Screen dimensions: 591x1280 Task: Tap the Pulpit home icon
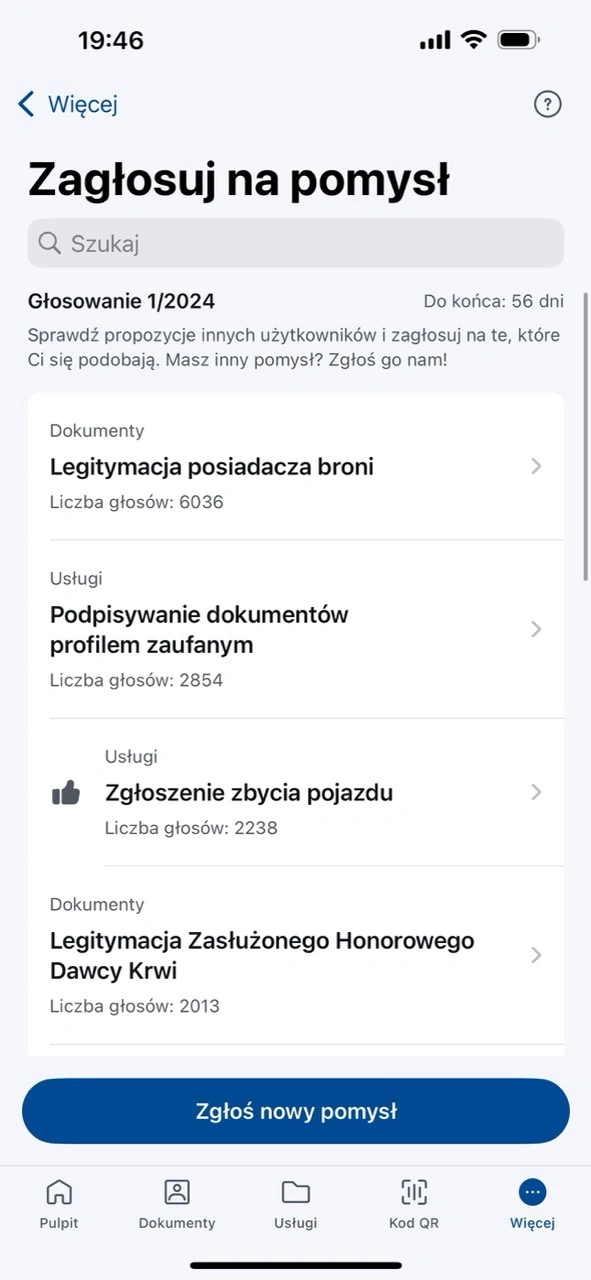pos(59,1192)
